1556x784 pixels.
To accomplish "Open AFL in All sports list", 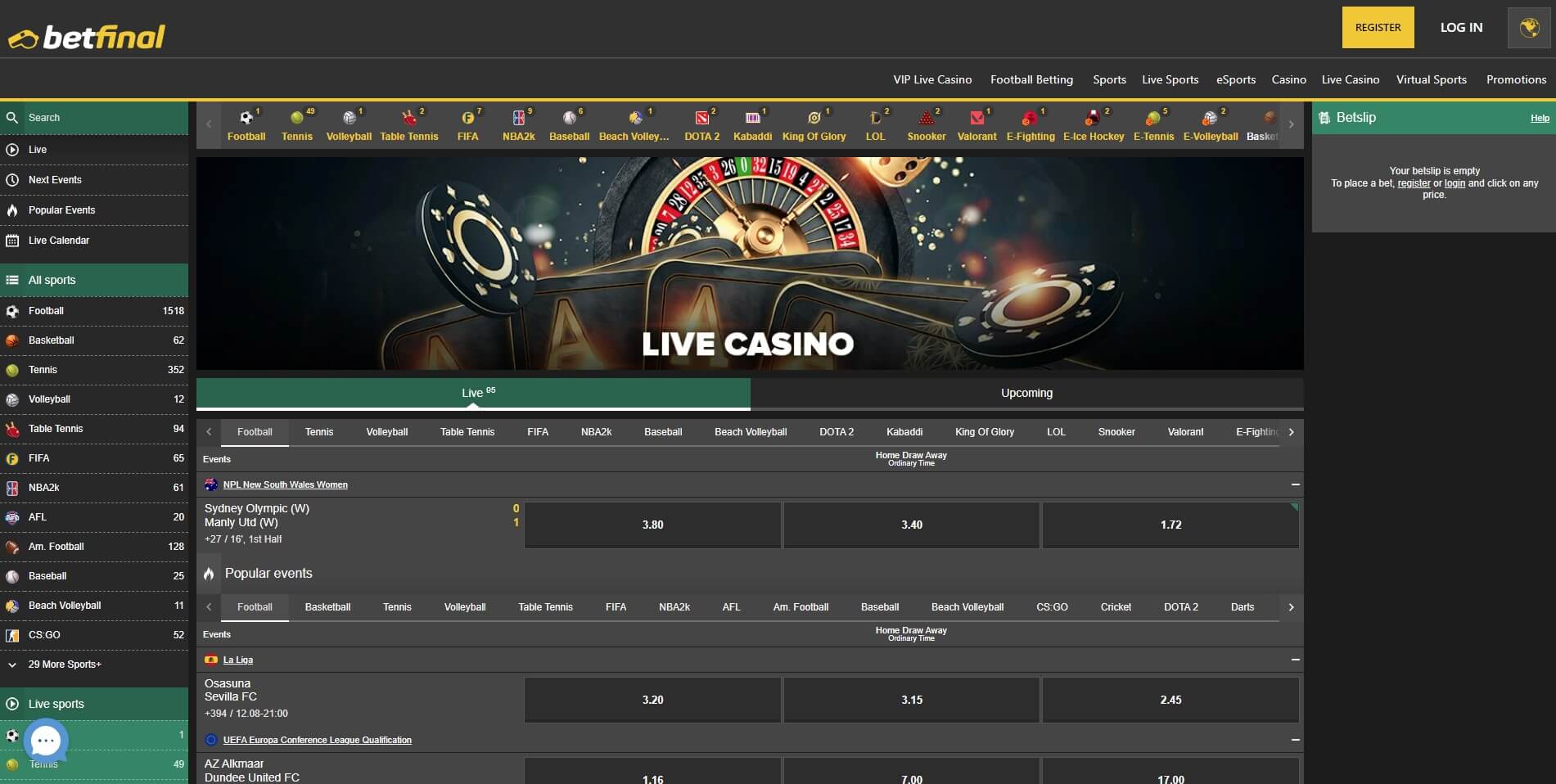I will (94, 517).
